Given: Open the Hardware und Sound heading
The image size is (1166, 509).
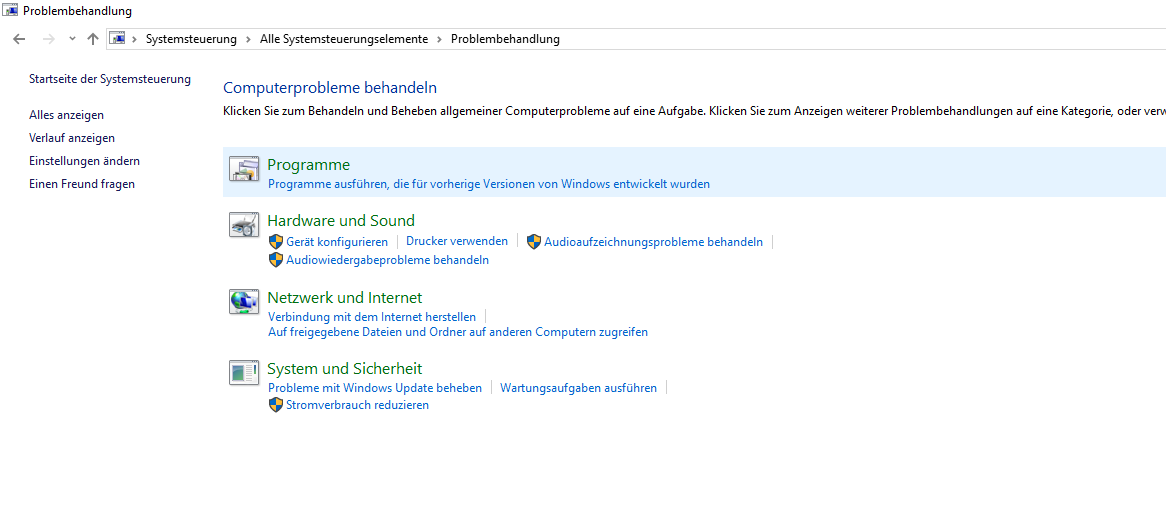Looking at the screenshot, I should coord(341,220).
